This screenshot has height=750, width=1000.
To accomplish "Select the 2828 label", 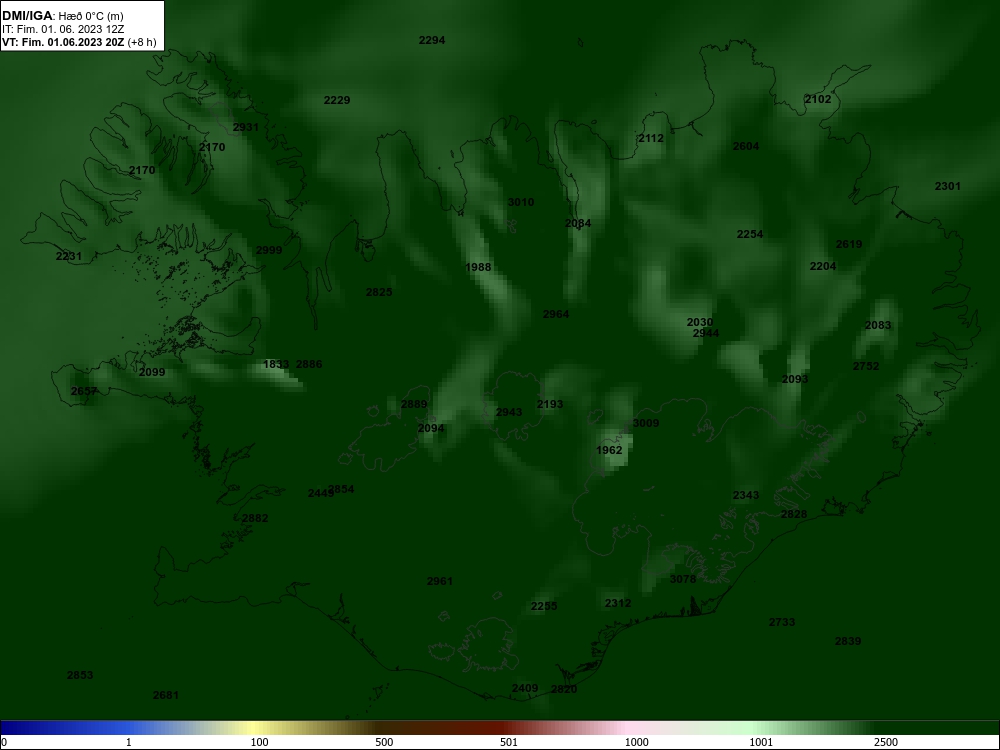I will [794, 514].
